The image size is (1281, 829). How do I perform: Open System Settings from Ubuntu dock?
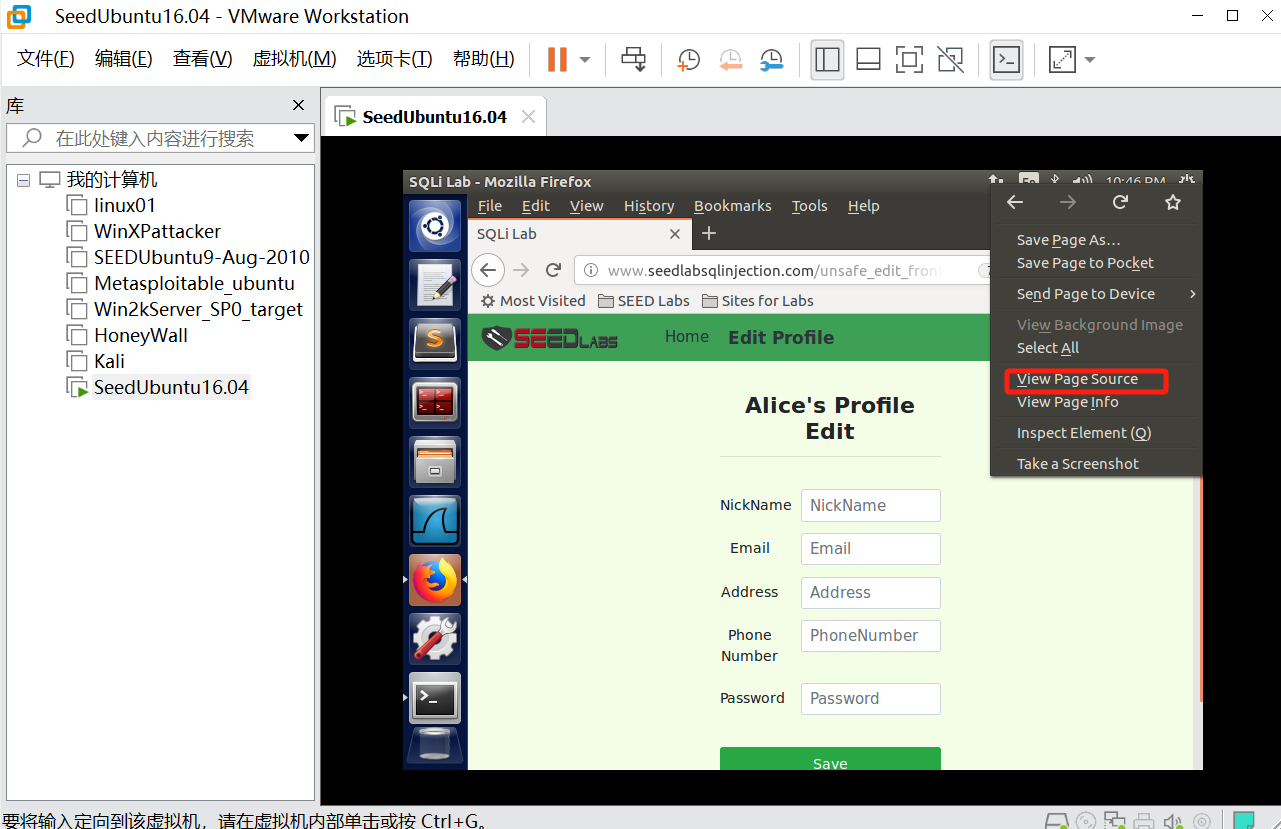[434, 639]
